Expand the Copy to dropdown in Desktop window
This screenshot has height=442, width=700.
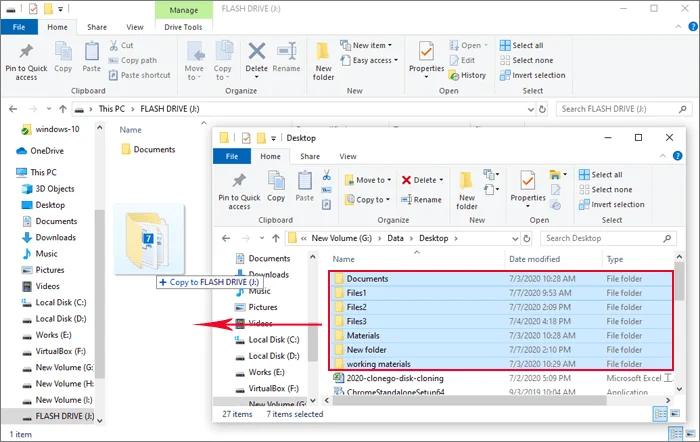[x=371, y=199]
